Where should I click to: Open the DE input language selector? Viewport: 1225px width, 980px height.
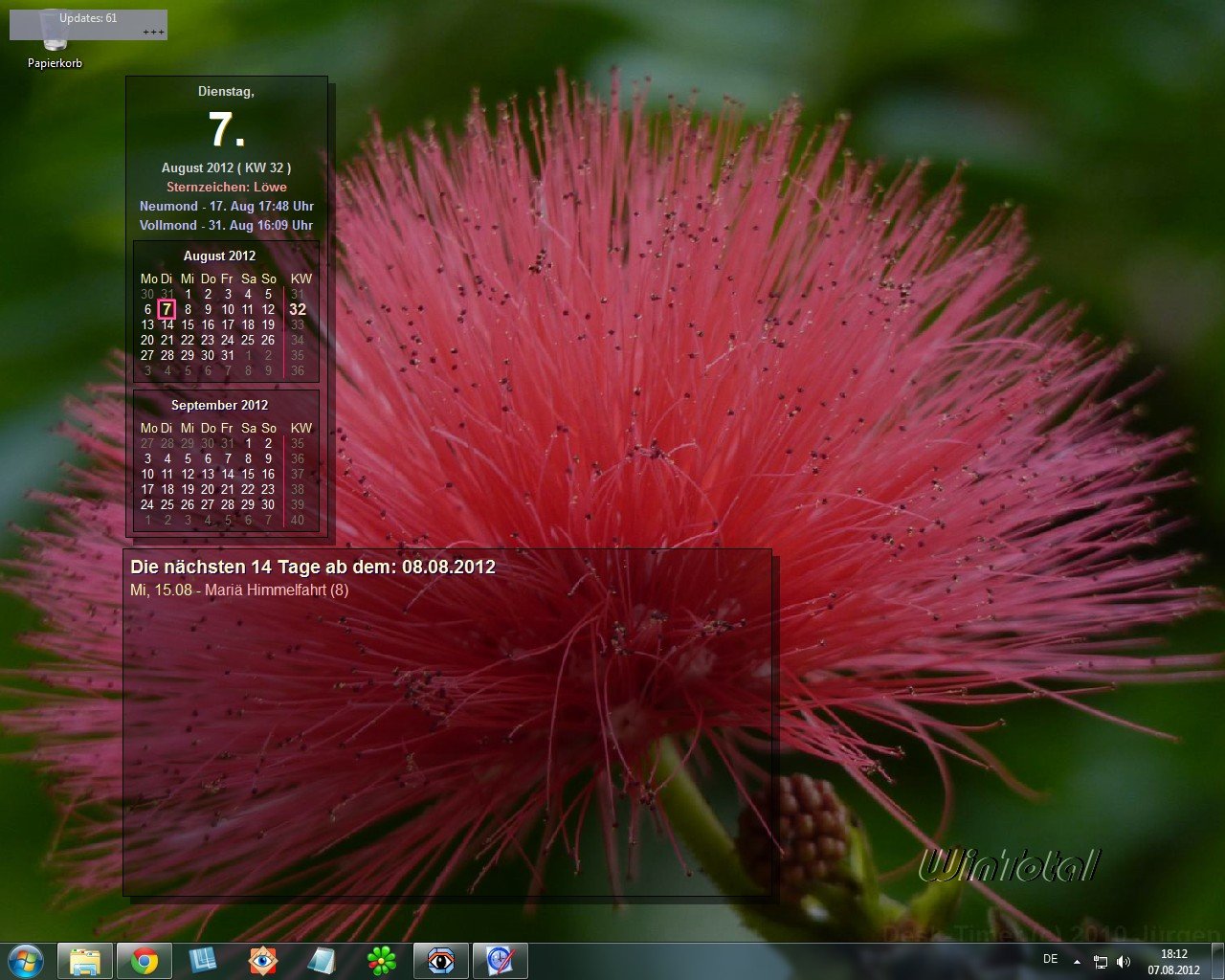tap(1050, 959)
